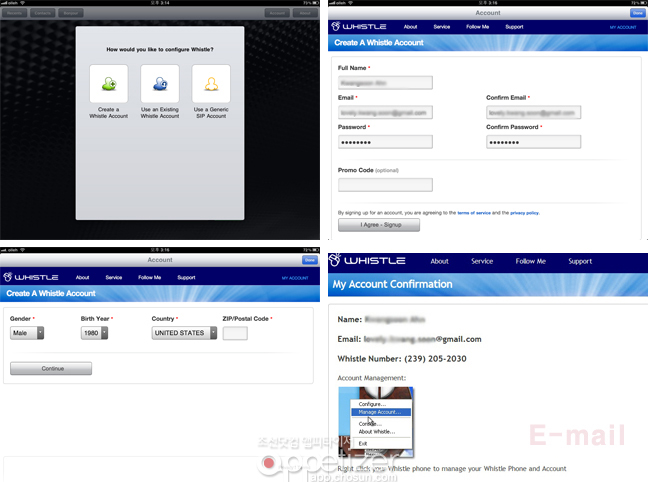Focus the Confirm Email input field
The width and height of the screenshot is (648, 482).
tap(534, 112)
